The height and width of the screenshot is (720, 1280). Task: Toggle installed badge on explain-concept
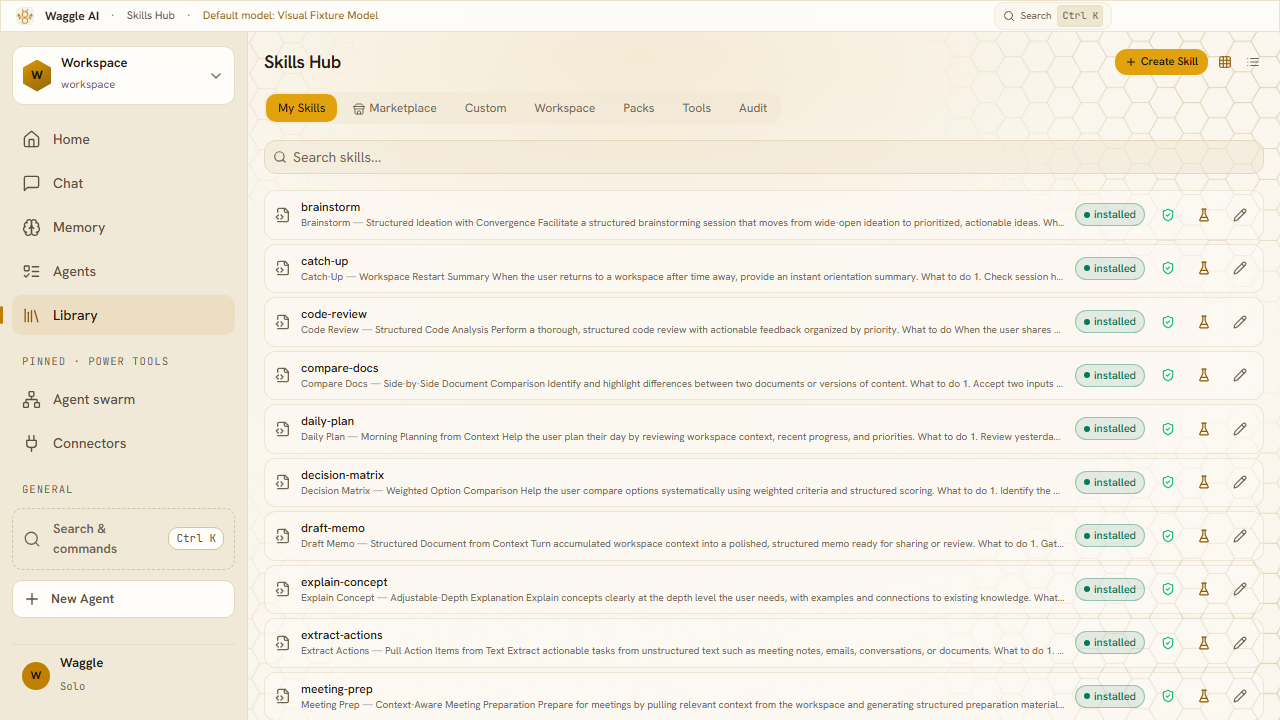point(1110,589)
